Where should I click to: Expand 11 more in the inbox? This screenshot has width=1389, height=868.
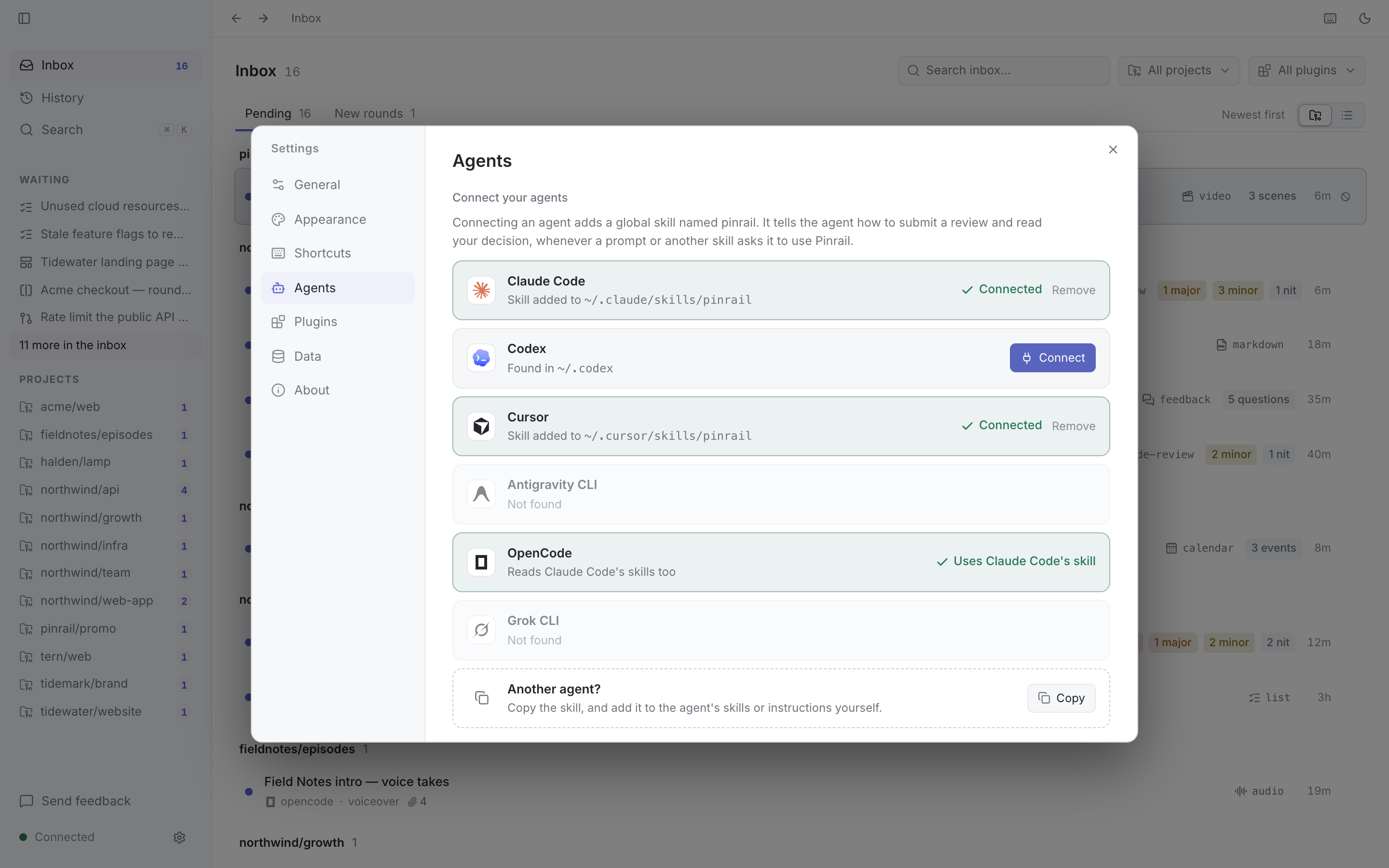(106, 345)
